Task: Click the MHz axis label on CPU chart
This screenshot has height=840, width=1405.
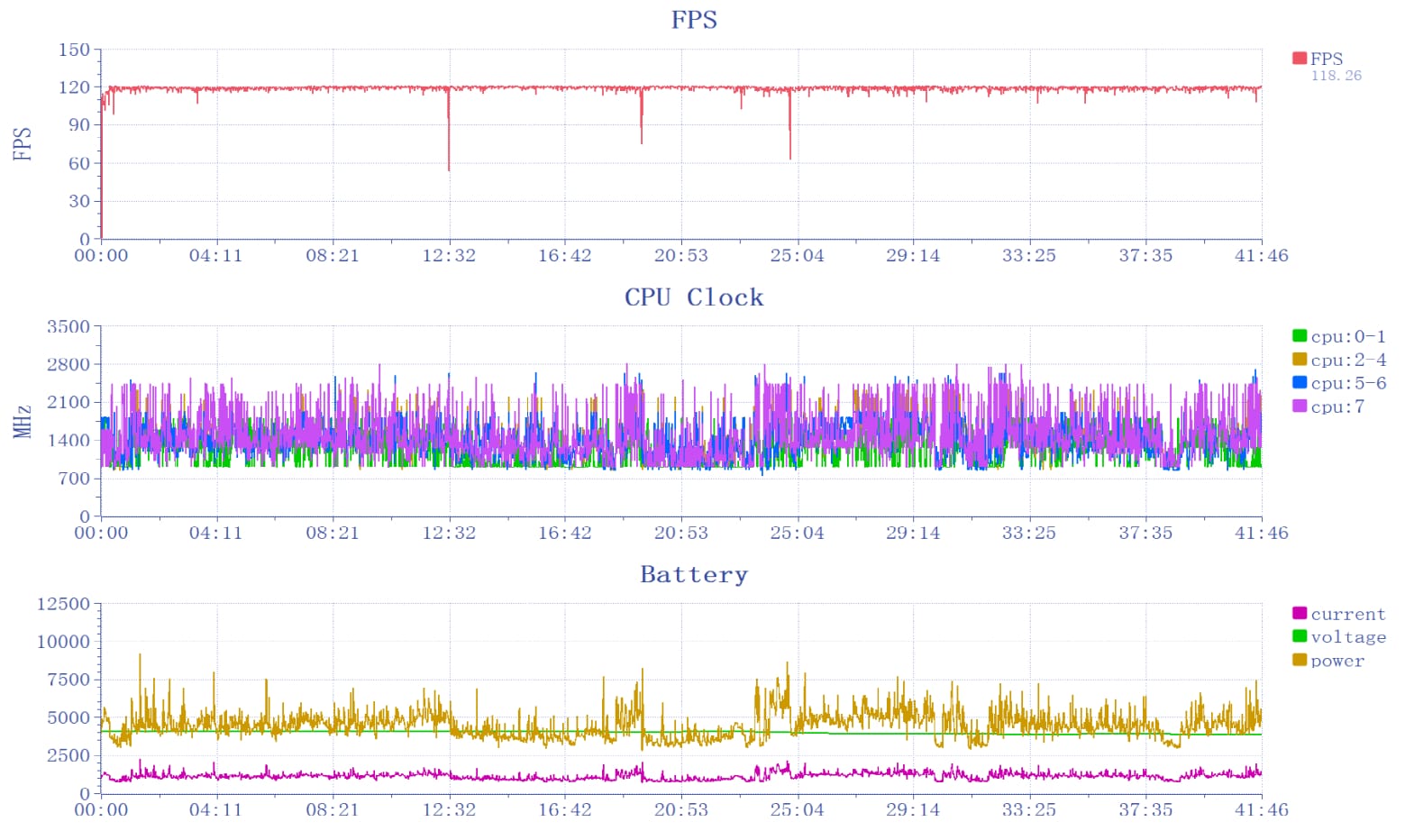Action: [23, 422]
